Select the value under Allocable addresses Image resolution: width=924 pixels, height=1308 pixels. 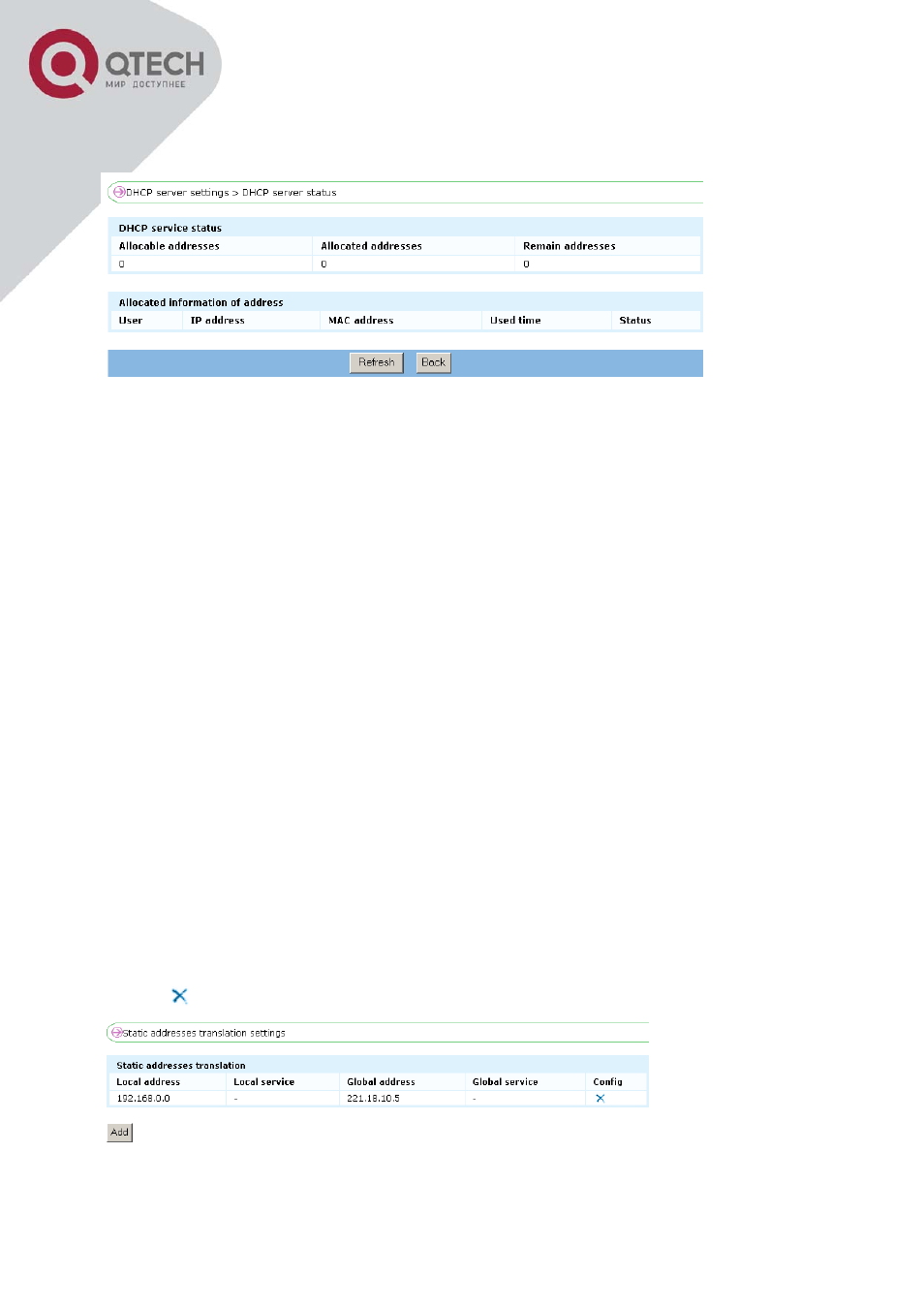click(122, 264)
